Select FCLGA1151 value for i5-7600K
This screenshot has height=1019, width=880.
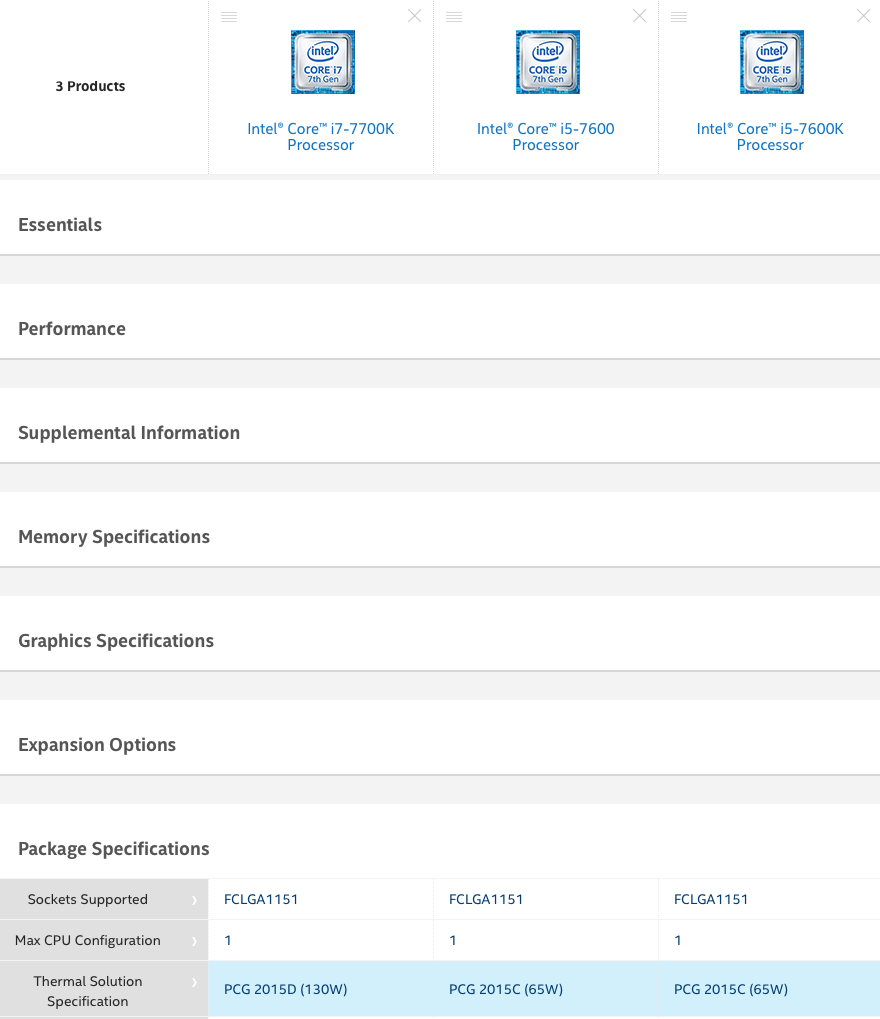pos(711,899)
